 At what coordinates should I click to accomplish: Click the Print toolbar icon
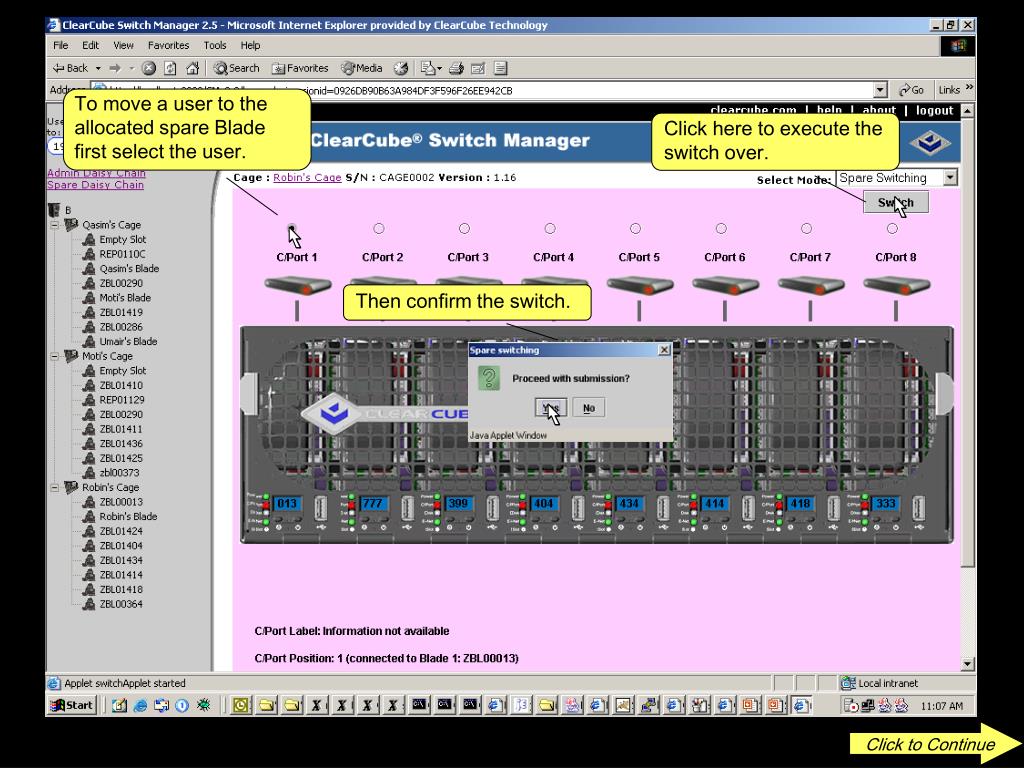click(x=456, y=68)
